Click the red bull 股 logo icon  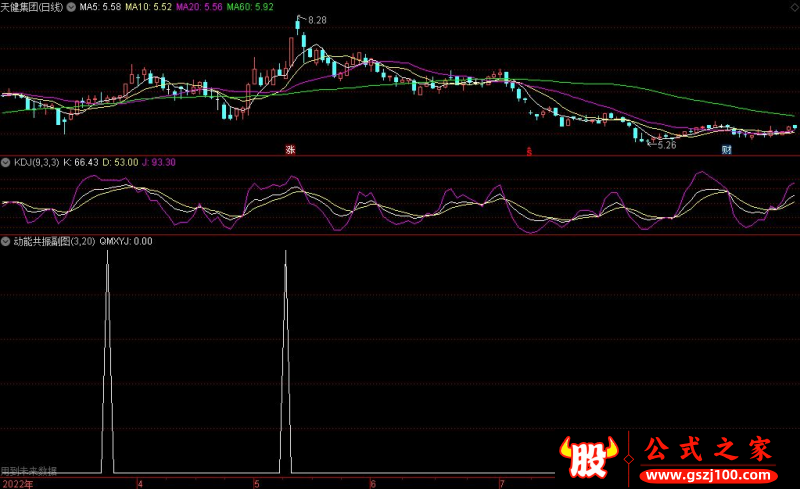[x=591, y=458]
